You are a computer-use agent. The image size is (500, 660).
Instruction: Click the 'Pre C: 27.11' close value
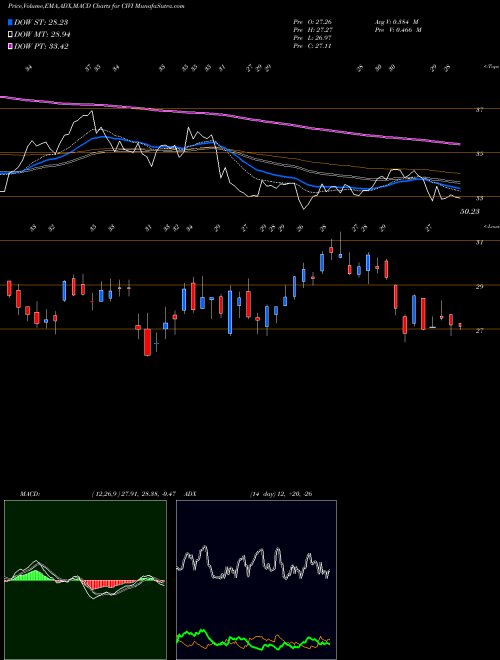314,46
